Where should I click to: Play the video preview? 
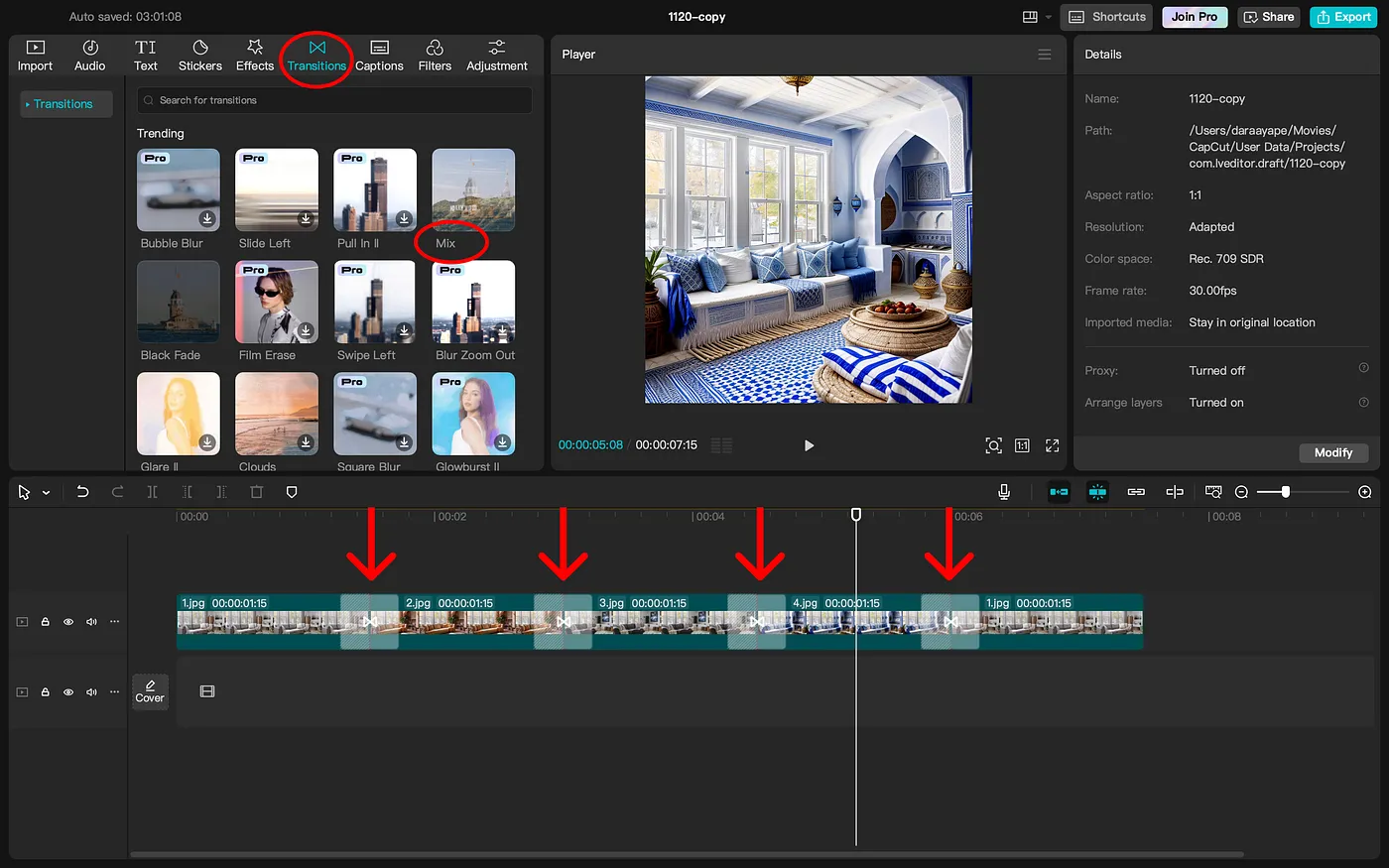tap(809, 445)
